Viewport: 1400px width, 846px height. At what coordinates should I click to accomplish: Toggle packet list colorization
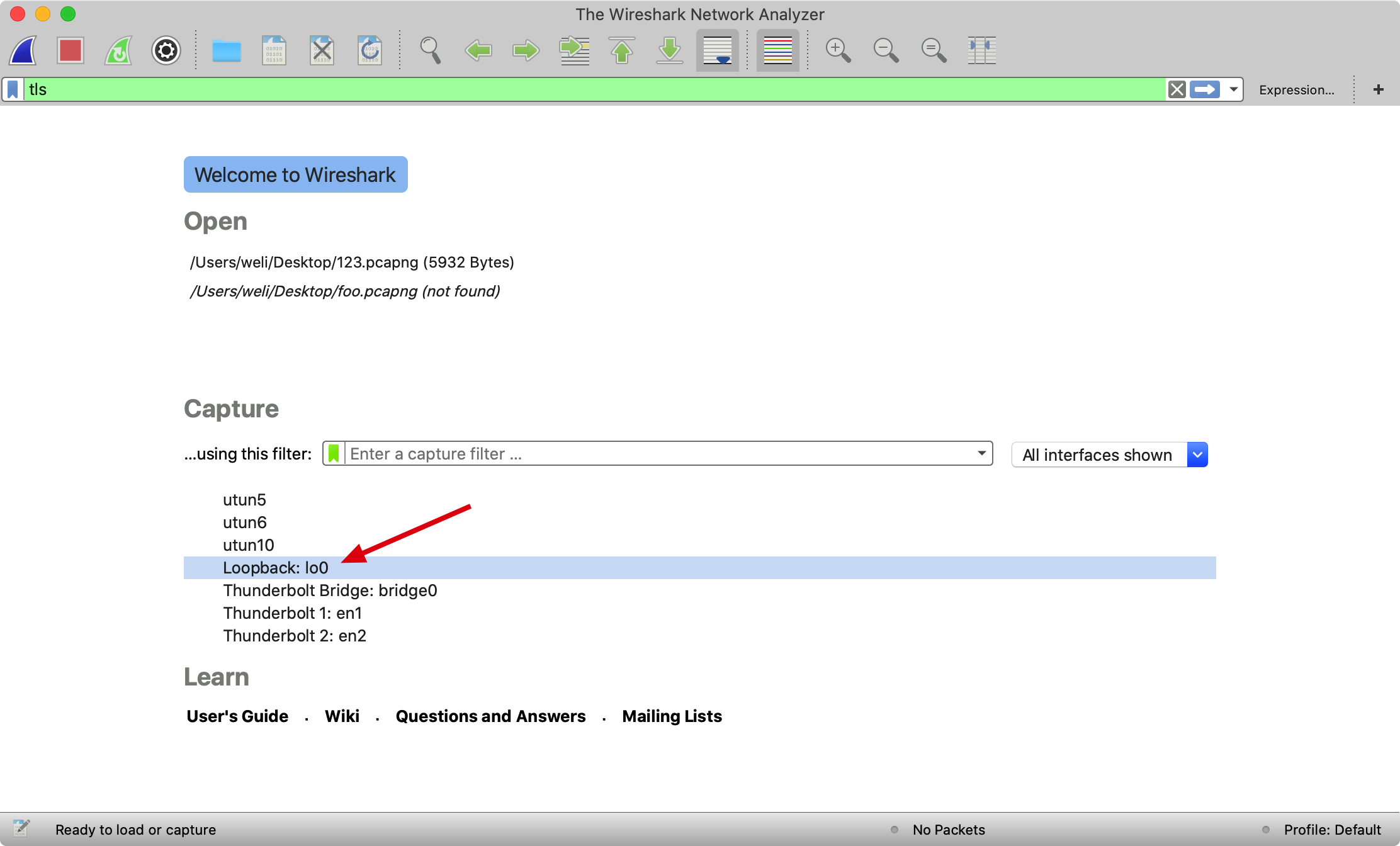pos(777,50)
